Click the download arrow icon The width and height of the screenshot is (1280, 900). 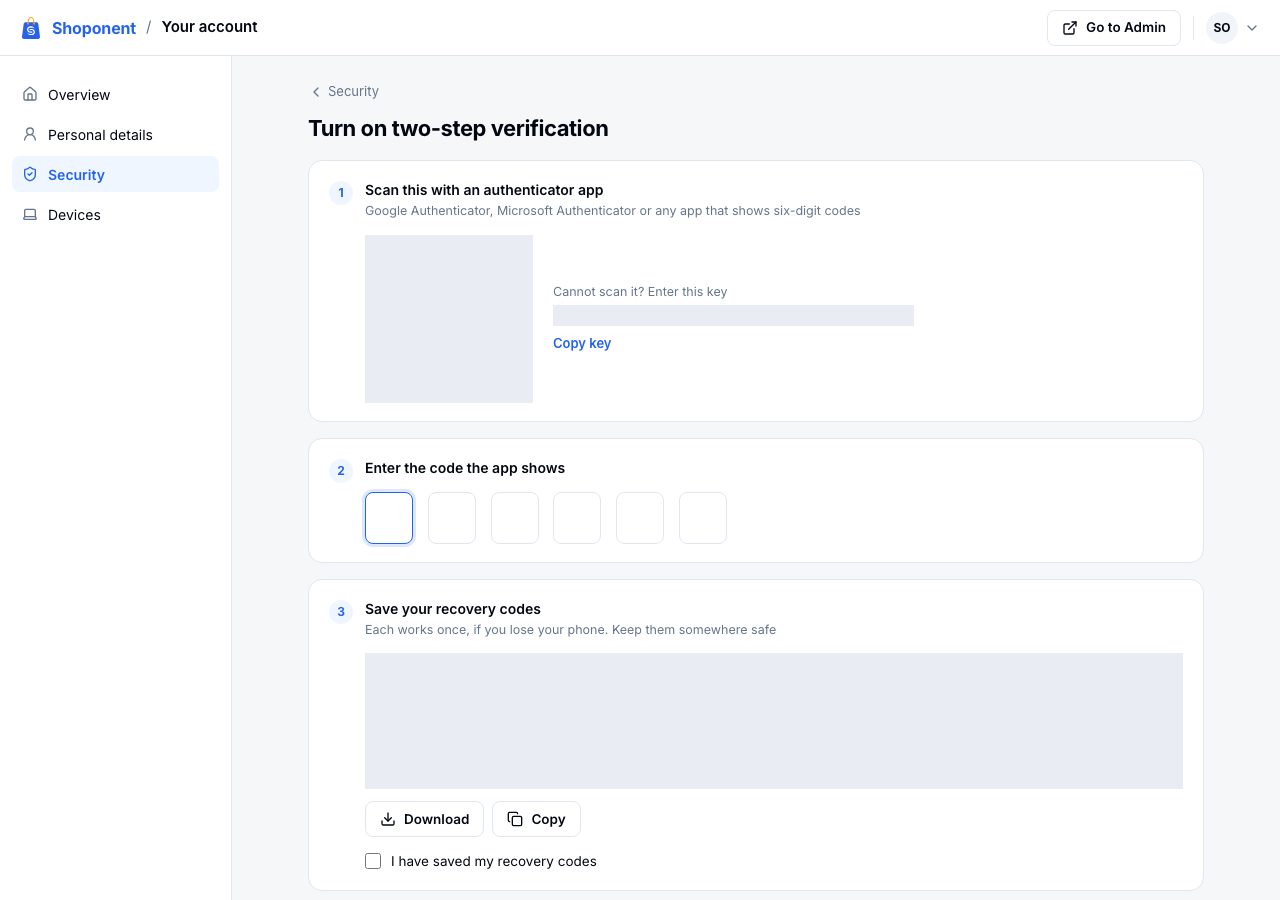388,819
